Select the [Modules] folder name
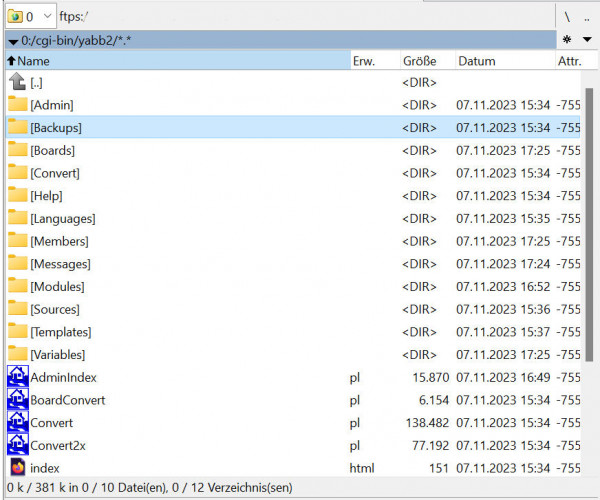The image size is (600, 500). click(x=57, y=287)
